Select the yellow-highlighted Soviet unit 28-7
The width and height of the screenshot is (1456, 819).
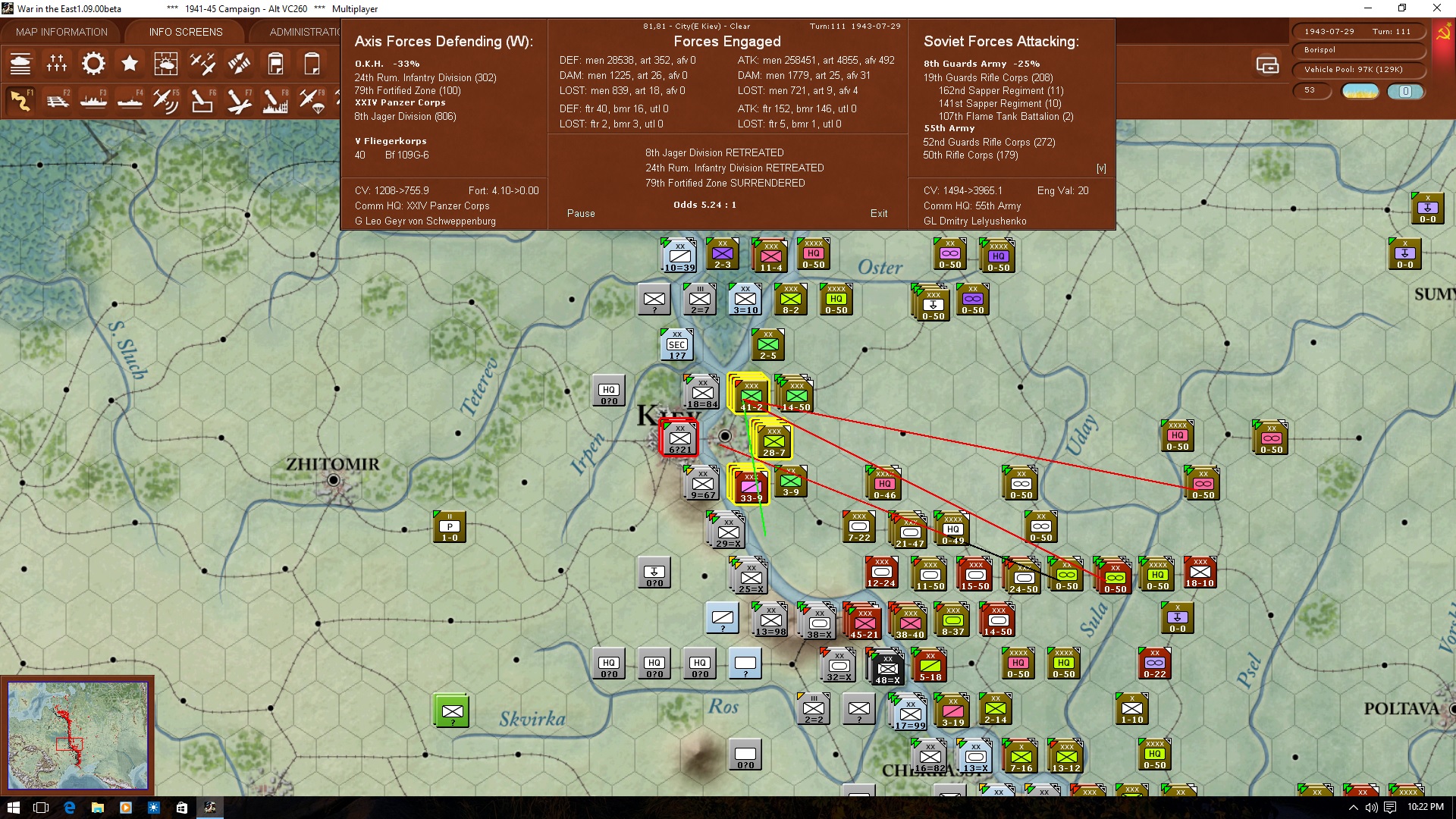pos(773,441)
